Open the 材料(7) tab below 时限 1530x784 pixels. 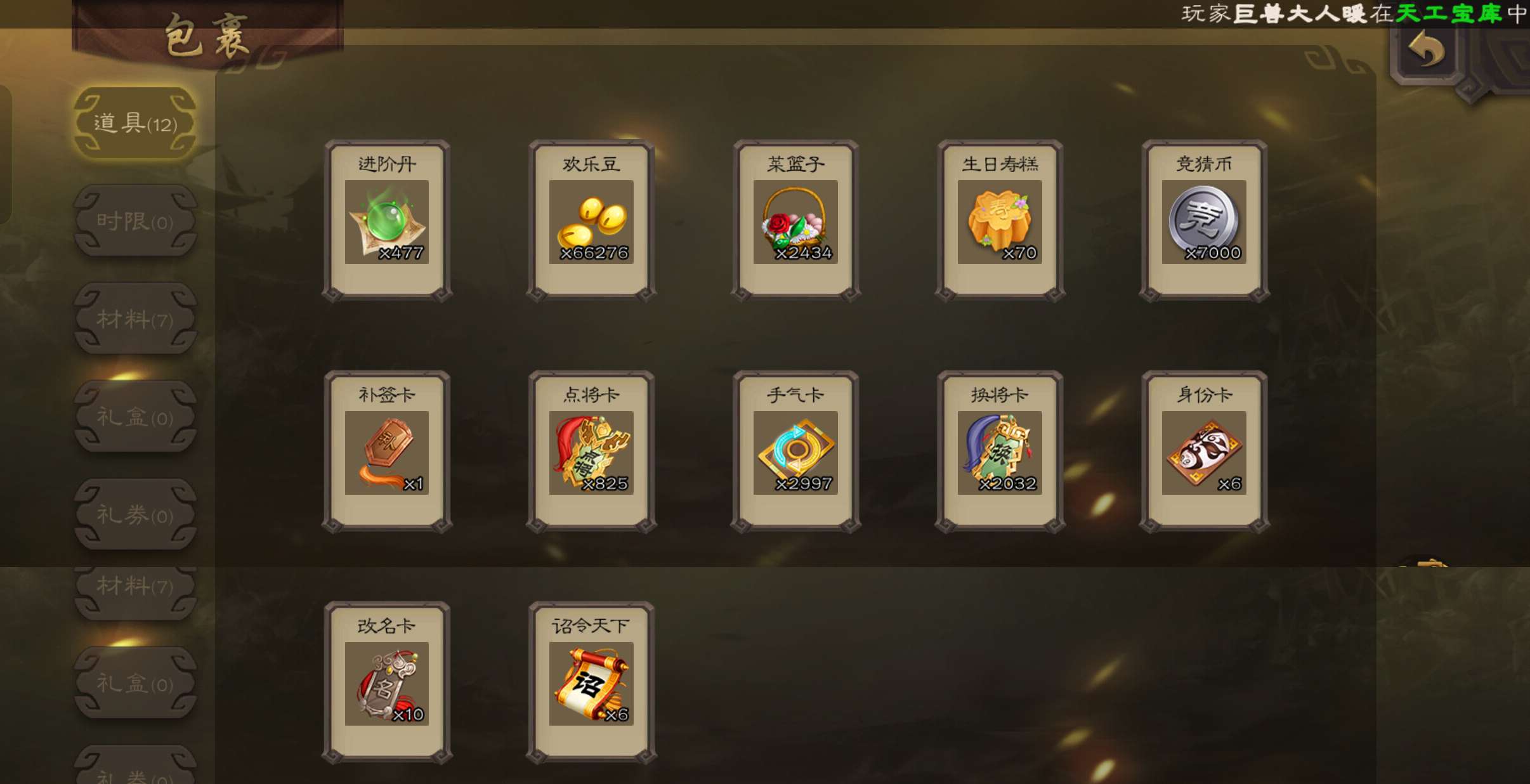[x=135, y=318]
